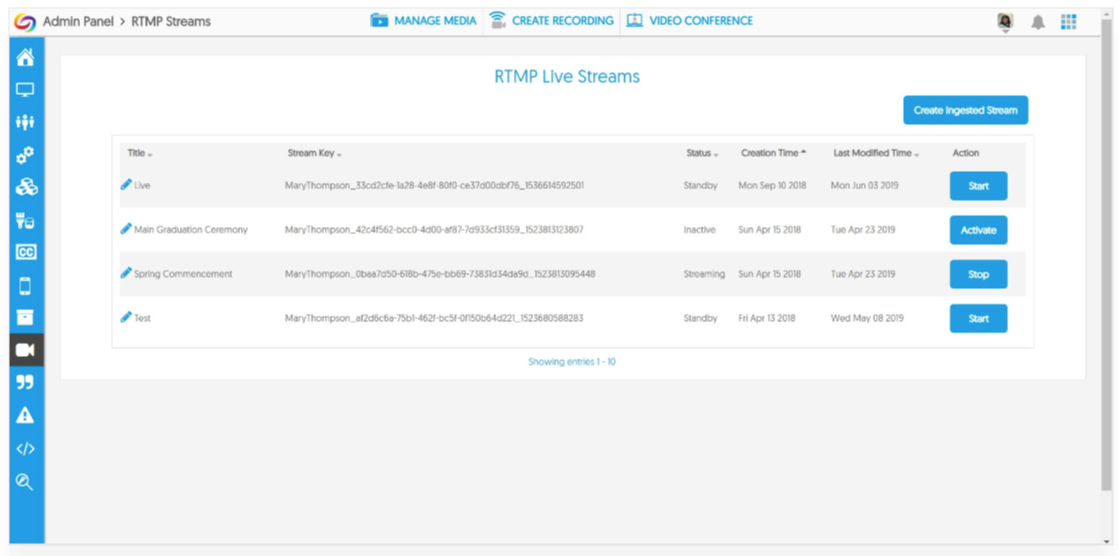Open the Home icon in sidebar

[x=25, y=57]
